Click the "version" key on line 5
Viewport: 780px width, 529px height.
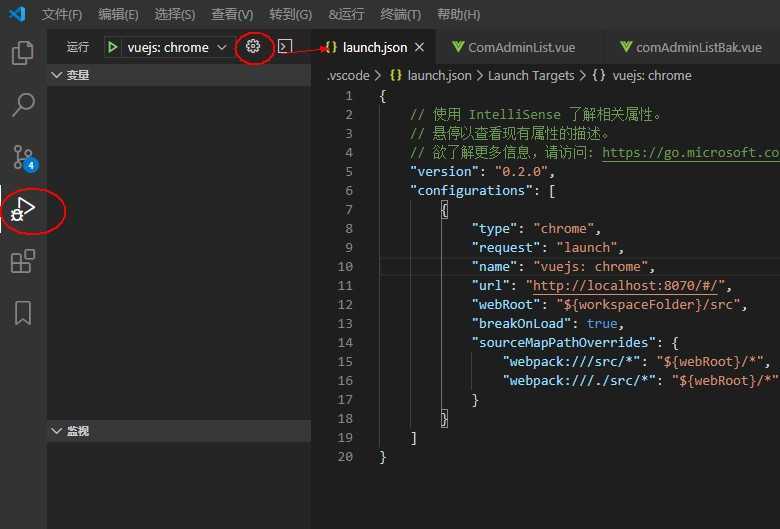click(x=445, y=171)
